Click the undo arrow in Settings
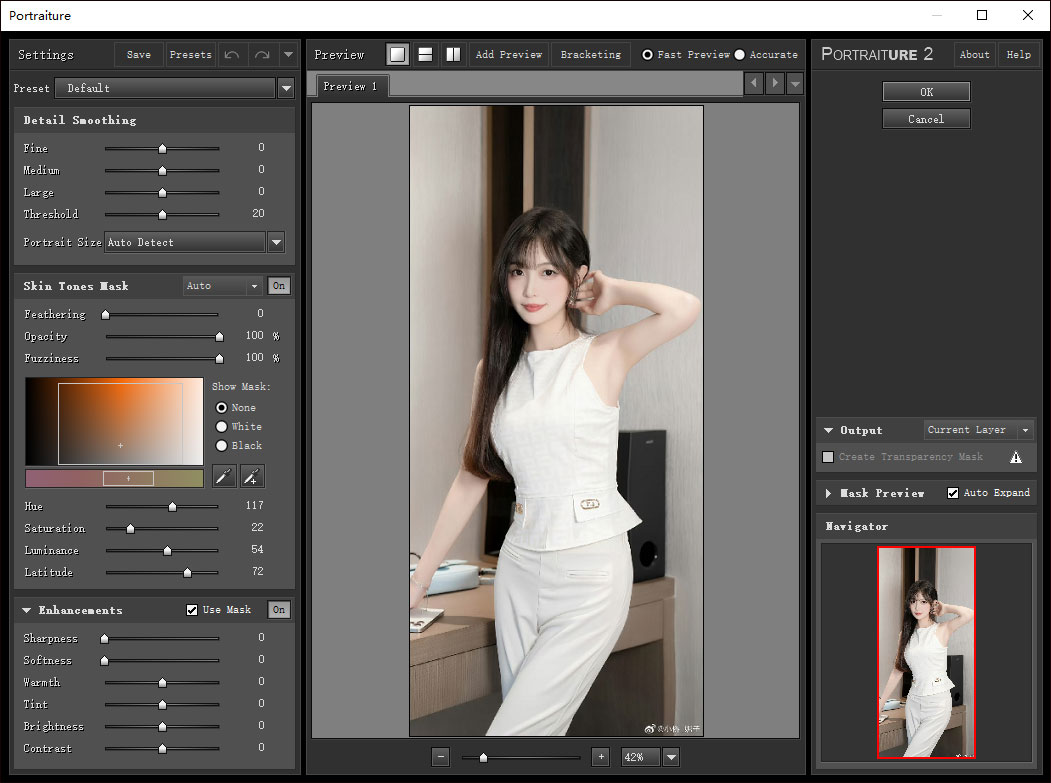1051x783 pixels. click(x=232, y=55)
